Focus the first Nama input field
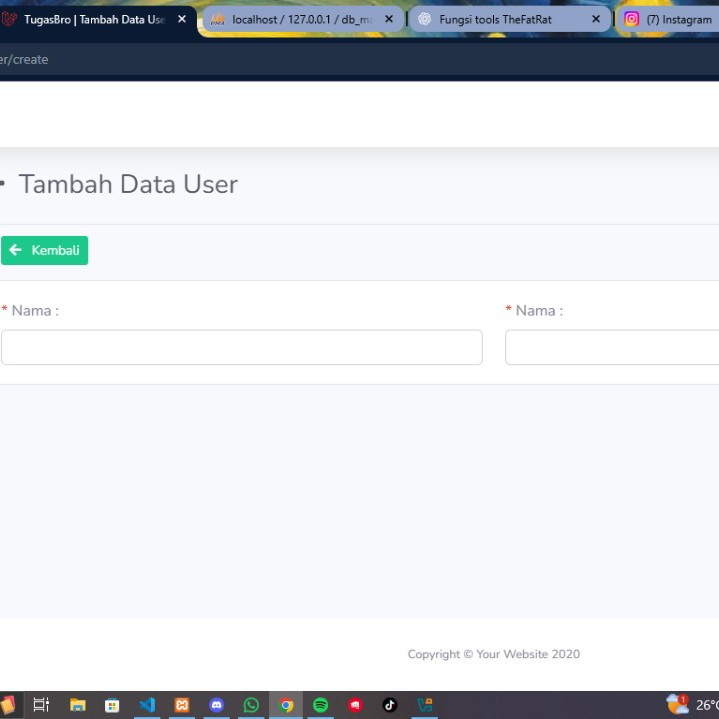Viewport: 719px width, 719px height. point(241,347)
